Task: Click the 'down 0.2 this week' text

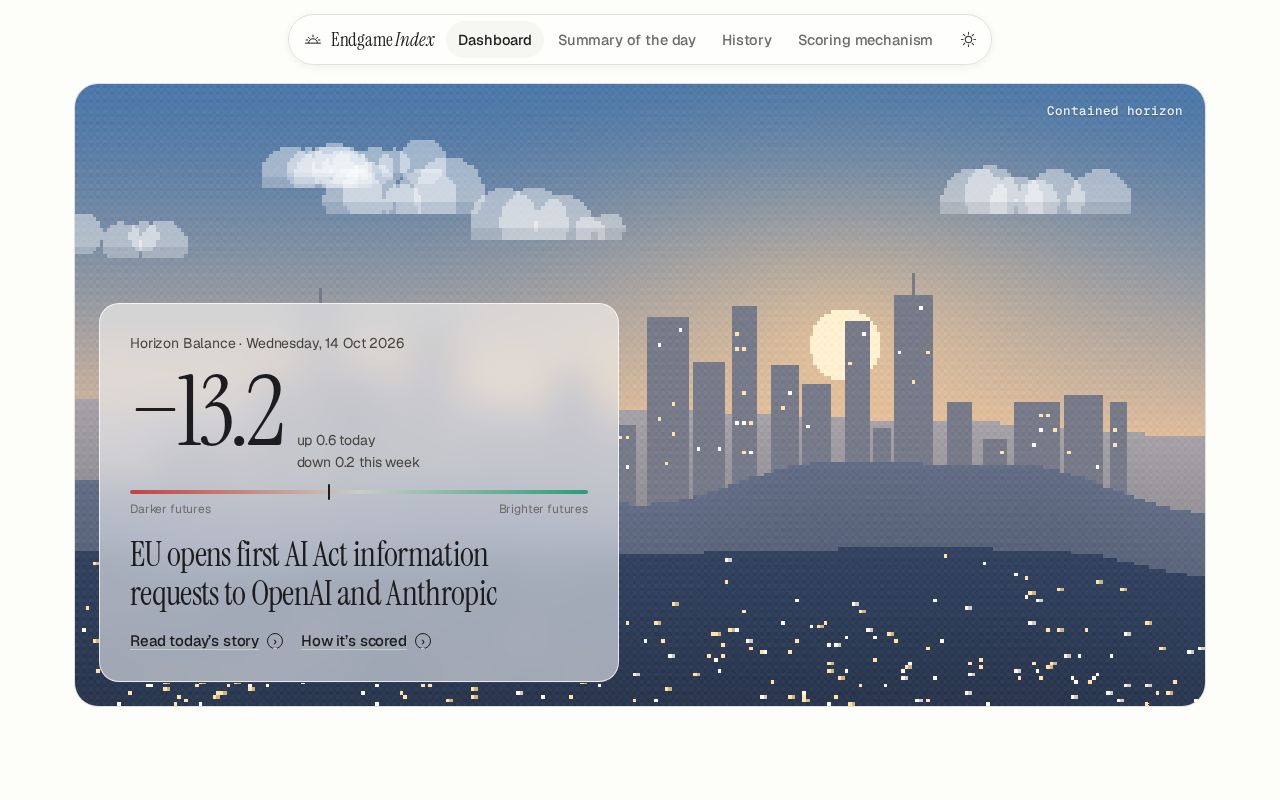Action: [x=358, y=462]
